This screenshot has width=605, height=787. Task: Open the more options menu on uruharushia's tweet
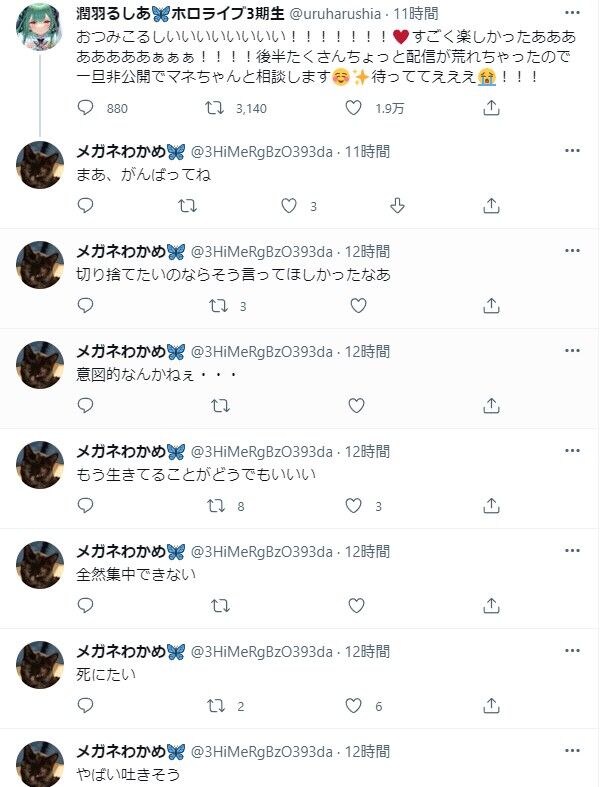[x=572, y=13]
